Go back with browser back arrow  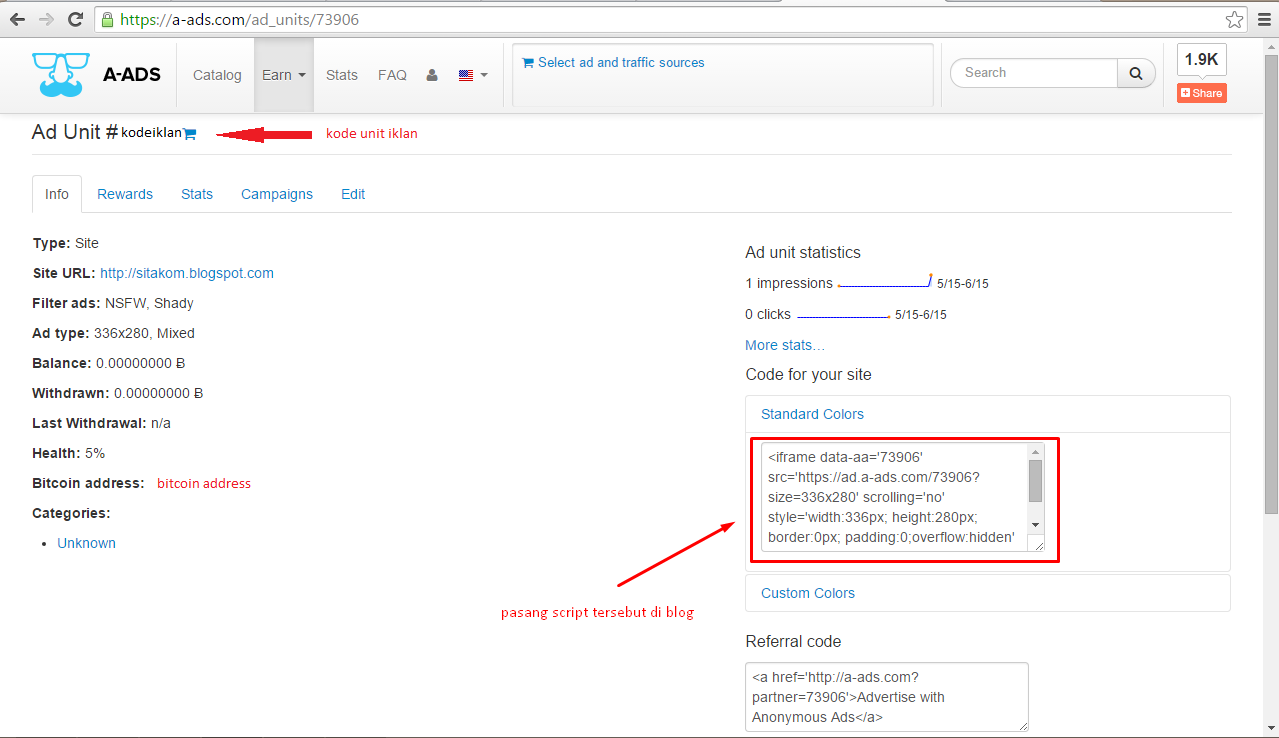tap(17, 19)
